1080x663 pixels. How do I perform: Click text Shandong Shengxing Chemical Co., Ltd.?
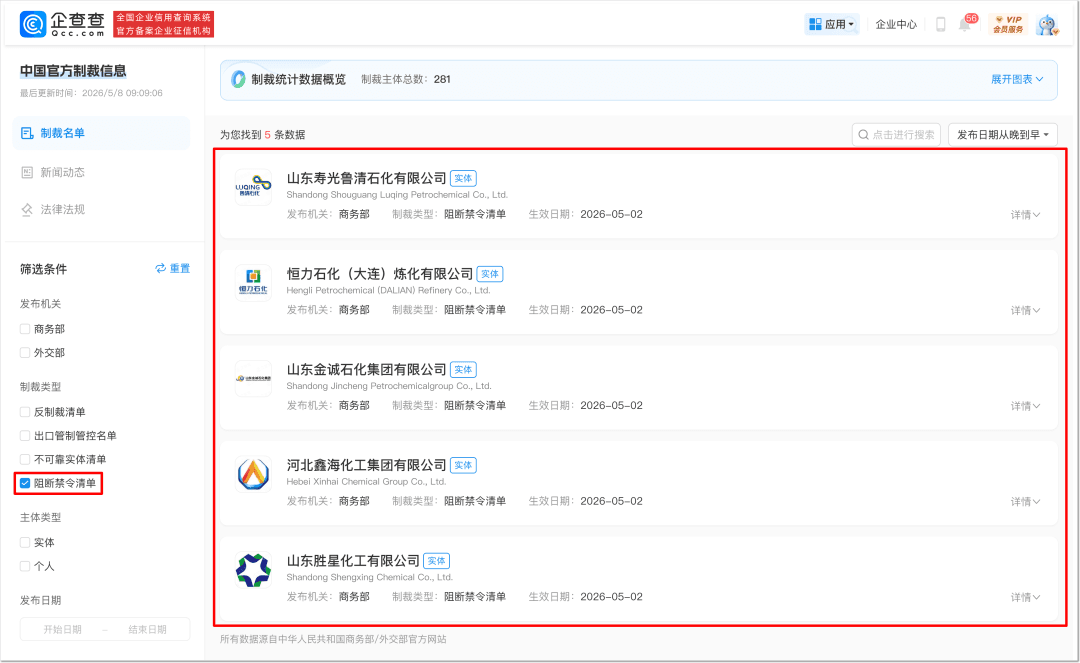click(370, 578)
